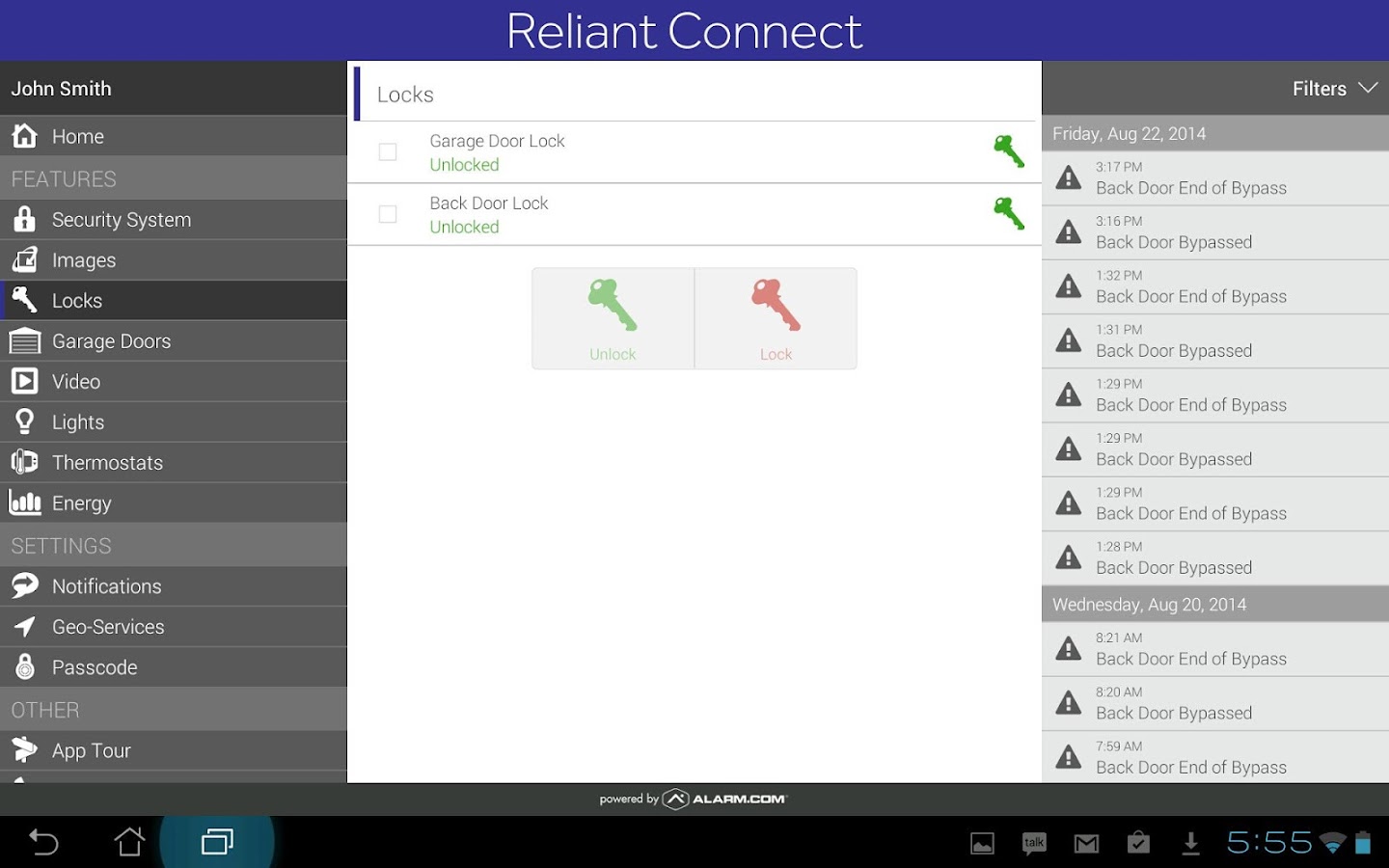Screen dimensions: 1389x868
Task: Tap the Security System padlock icon
Action: pyautogui.click(x=25, y=219)
